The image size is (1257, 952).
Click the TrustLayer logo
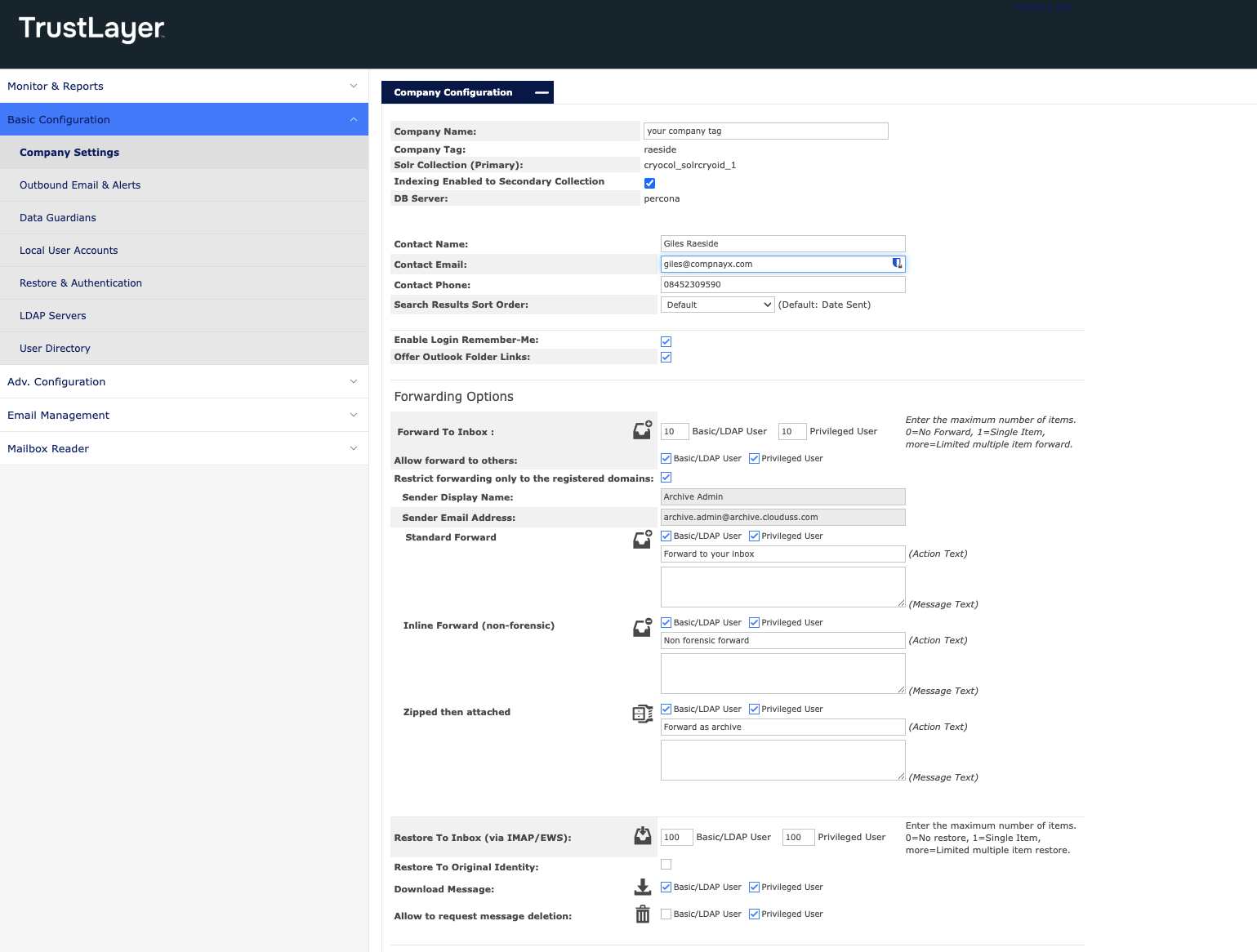91,29
